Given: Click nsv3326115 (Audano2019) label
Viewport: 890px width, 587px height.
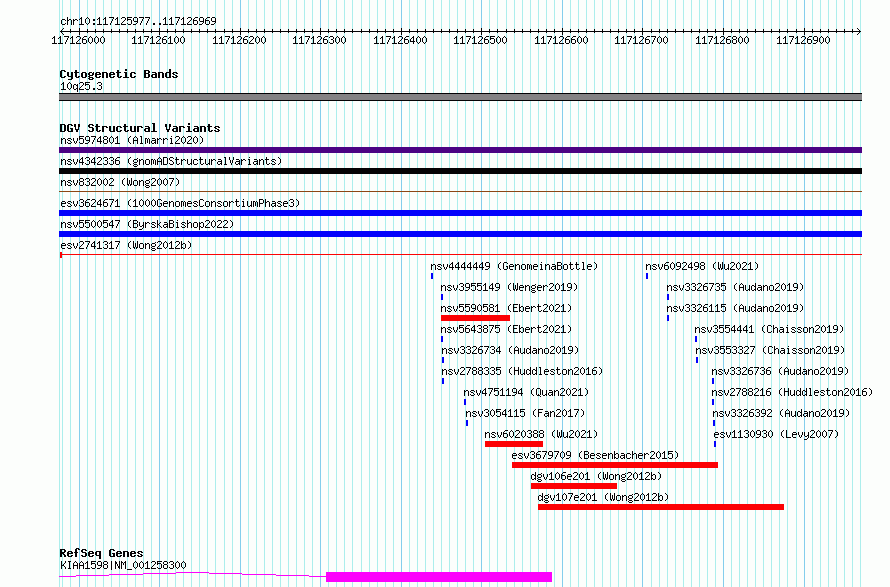Looking at the screenshot, I should (735, 308).
